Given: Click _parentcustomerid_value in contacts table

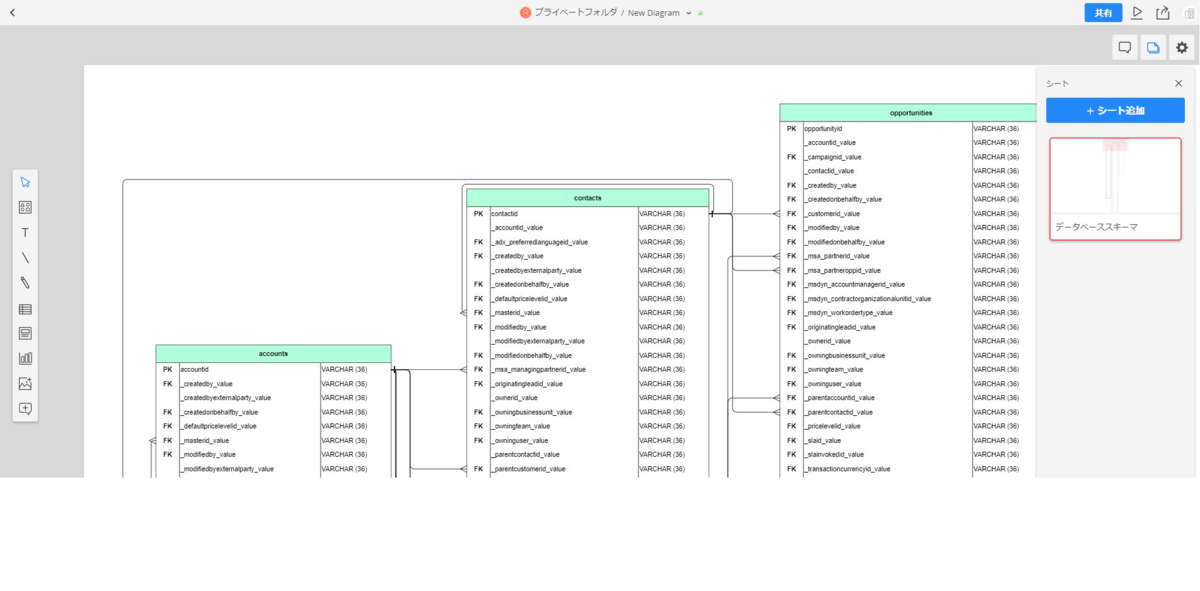Looking at the screenshot, I should click(528, 469).
